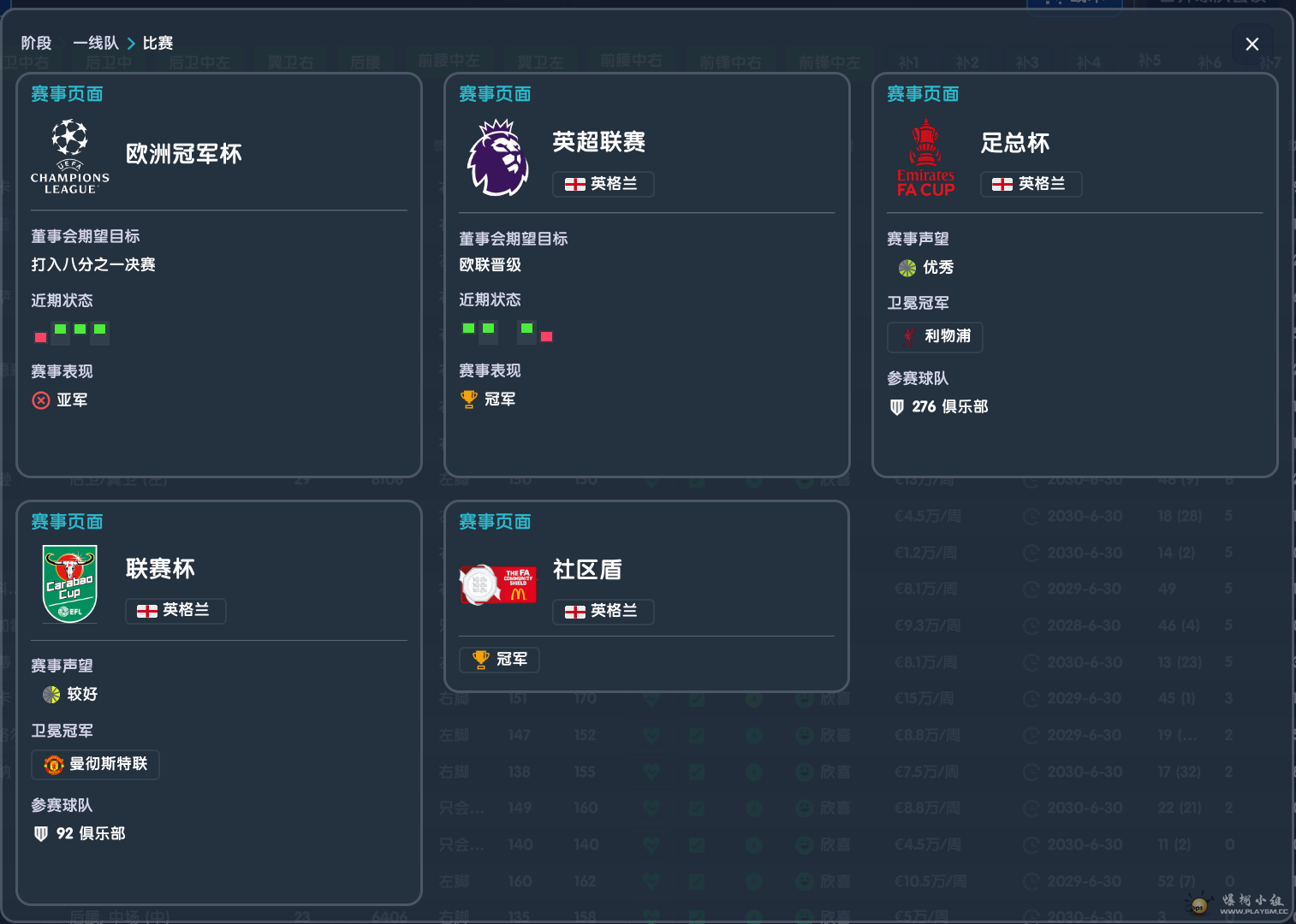Click the red X icon beside 亚军

41,400
